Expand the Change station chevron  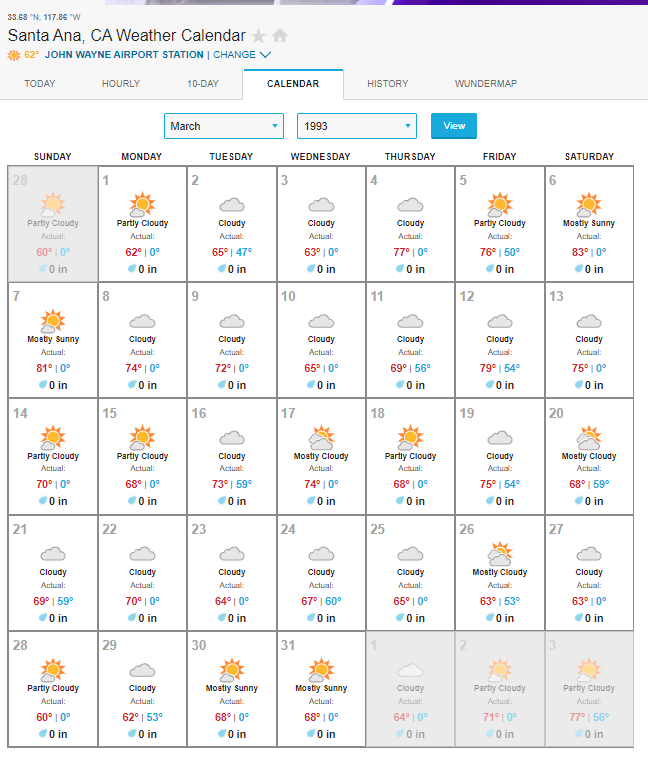point(265,55)
